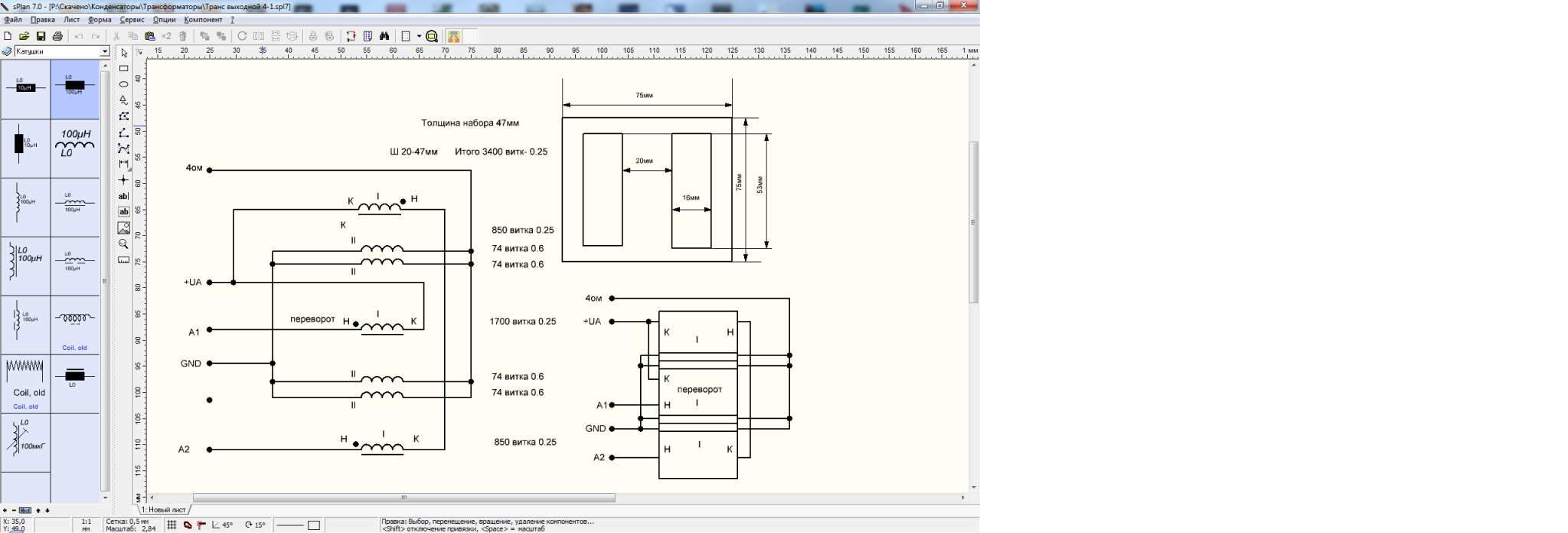Switch to the '1: Новый лист' tab
Screen dimensions: 1568x533
coord(164,510)
